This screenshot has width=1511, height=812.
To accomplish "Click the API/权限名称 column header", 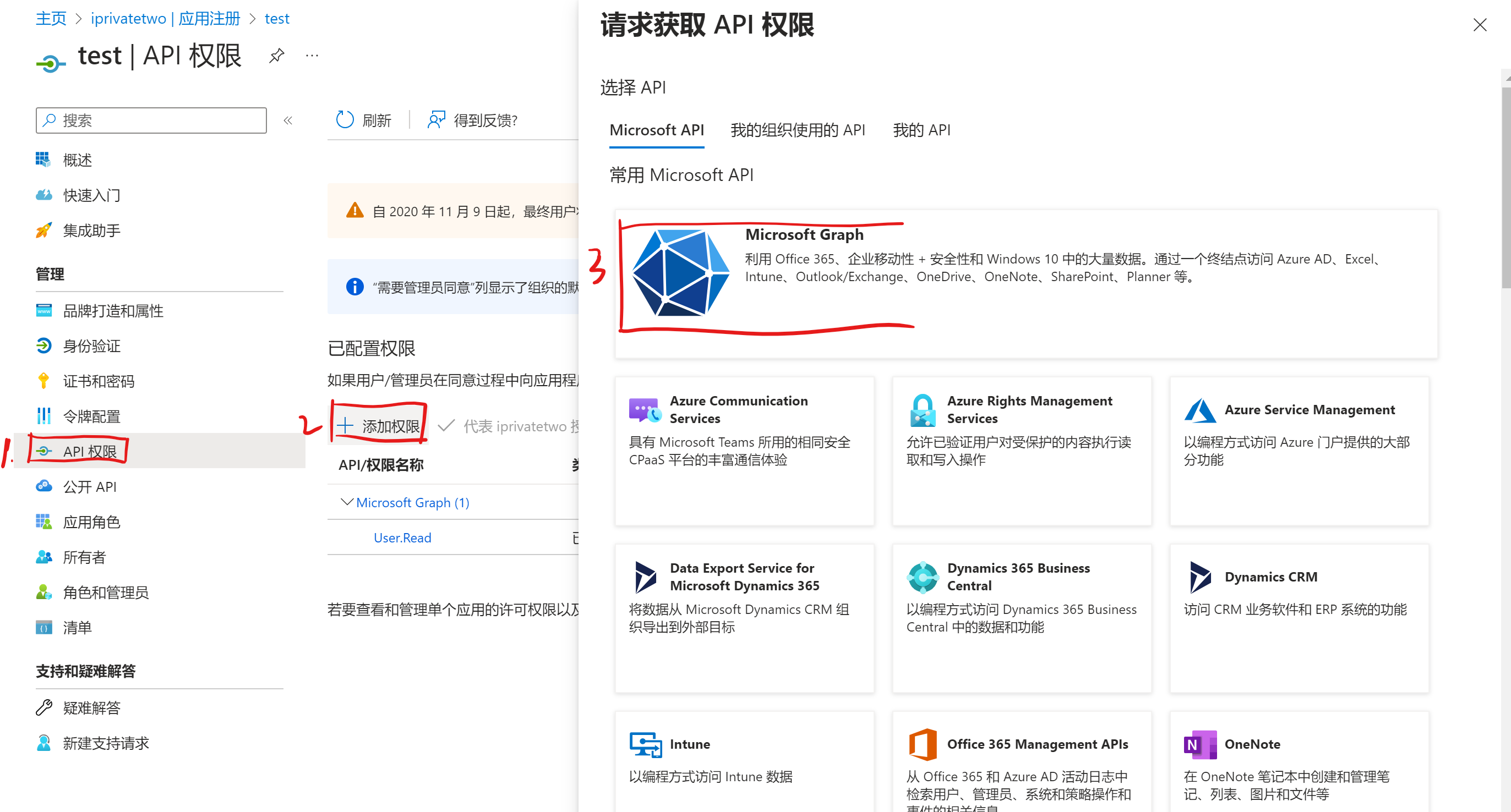I will click(x=381, y=465).
